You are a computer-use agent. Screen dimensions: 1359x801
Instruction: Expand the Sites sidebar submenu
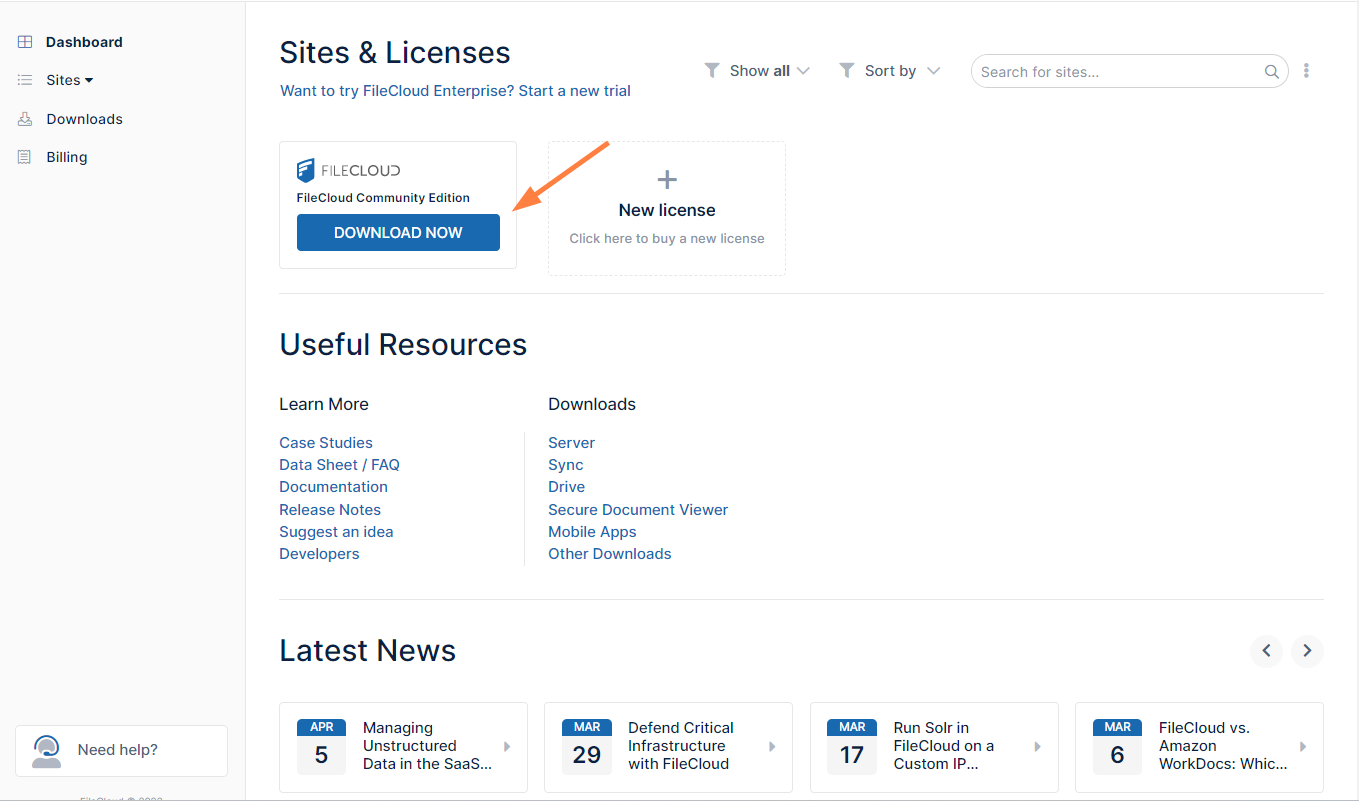point(88,80)
